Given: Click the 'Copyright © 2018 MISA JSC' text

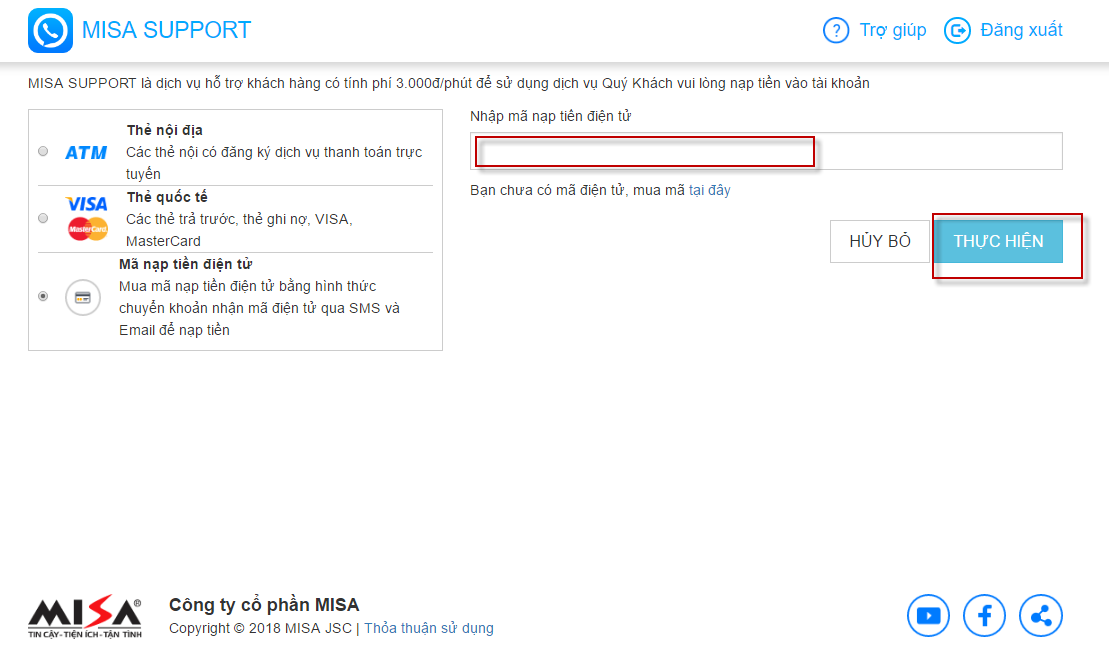Looking at the screenshot, I should 260,628.
